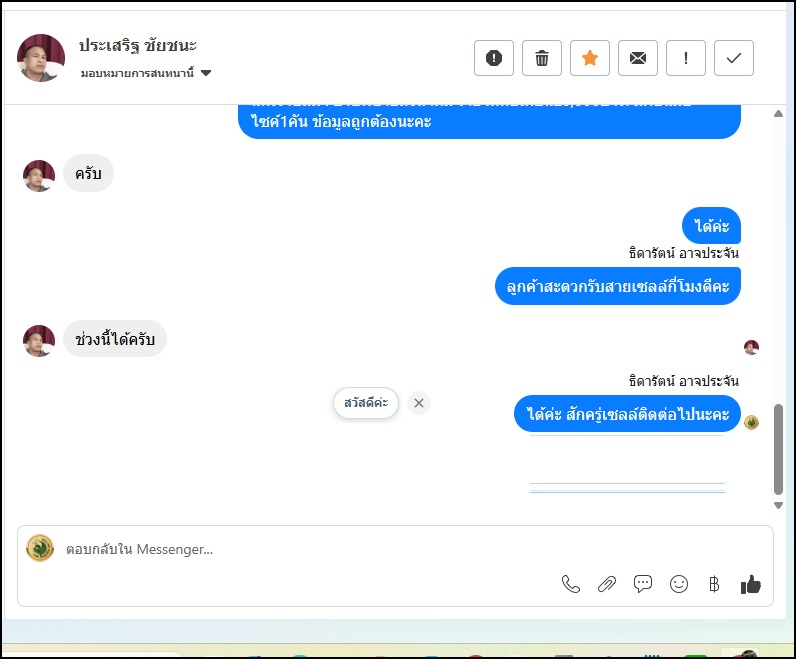796x659 pixels.
Task: Open the emoji picker smiley icon
Action: [x=679, y=584]
